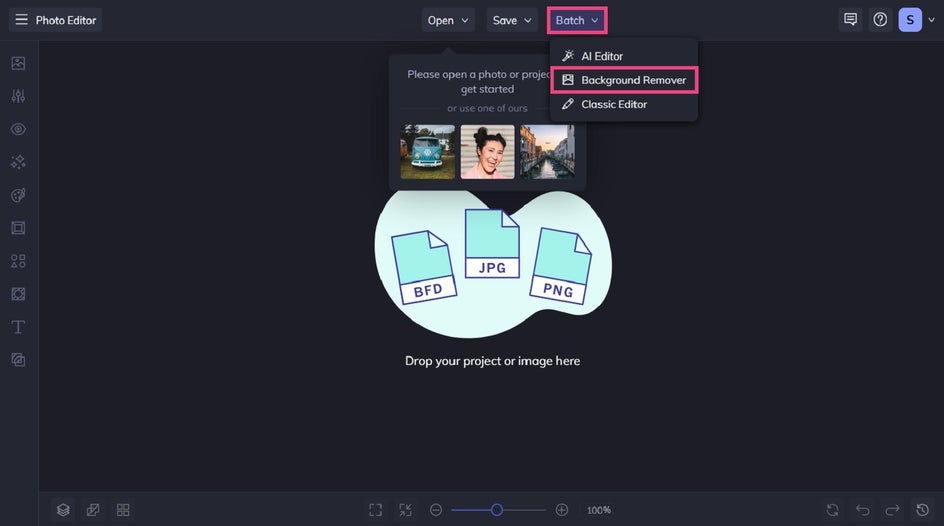This screenshot has height=526, width=944.
Task: Expand the account menu chevron
Action: tap(931, 20)
